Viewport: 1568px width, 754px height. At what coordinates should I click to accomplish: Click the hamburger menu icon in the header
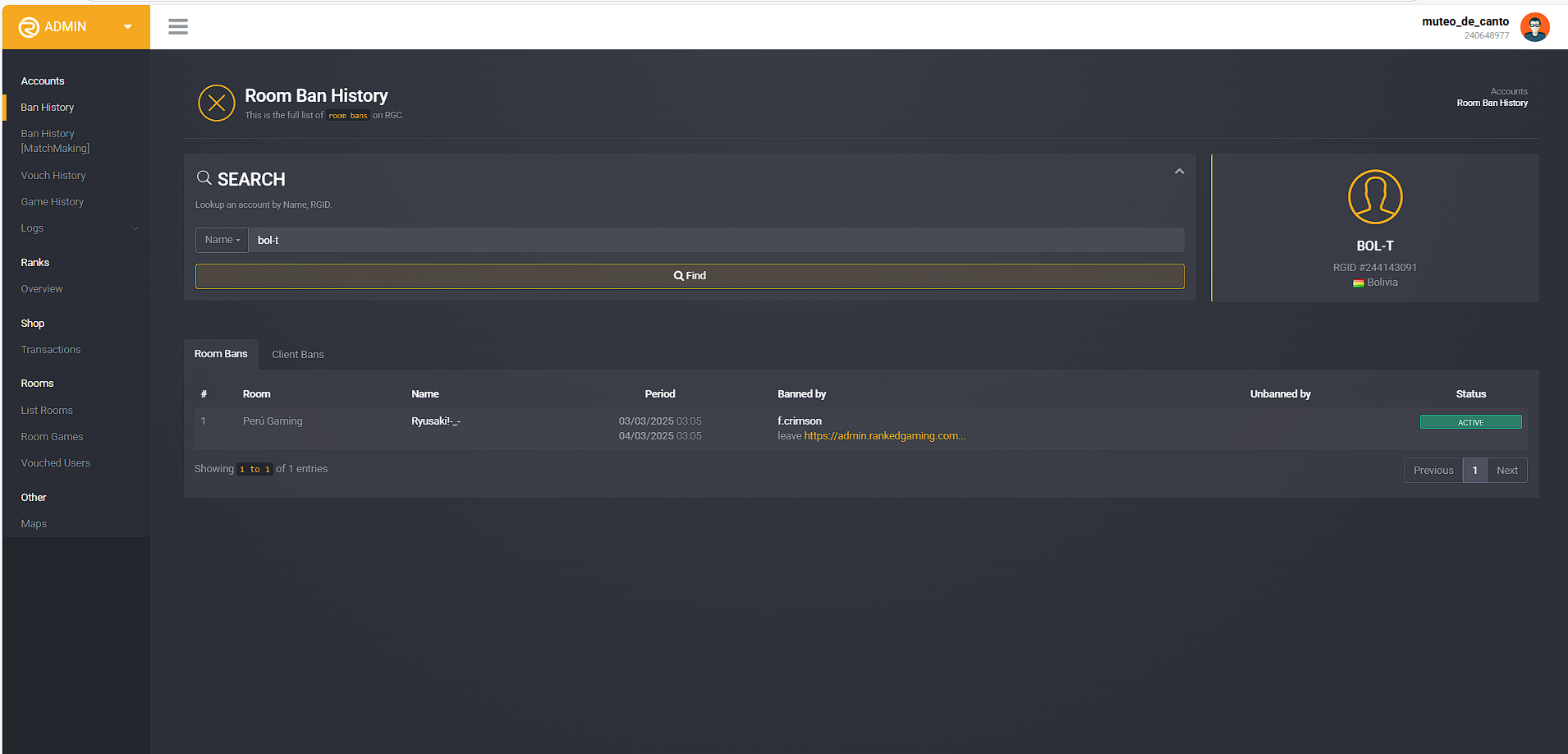(x=178, y=26)
